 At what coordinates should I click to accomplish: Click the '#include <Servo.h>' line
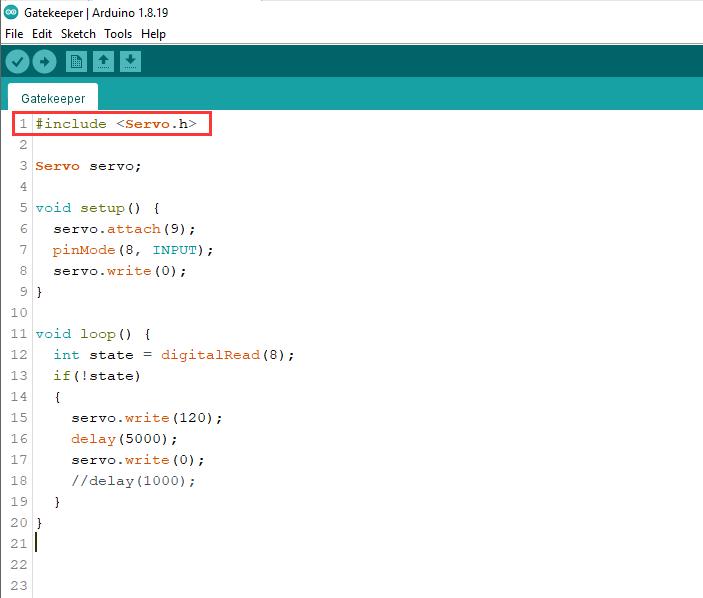(116, 124)
